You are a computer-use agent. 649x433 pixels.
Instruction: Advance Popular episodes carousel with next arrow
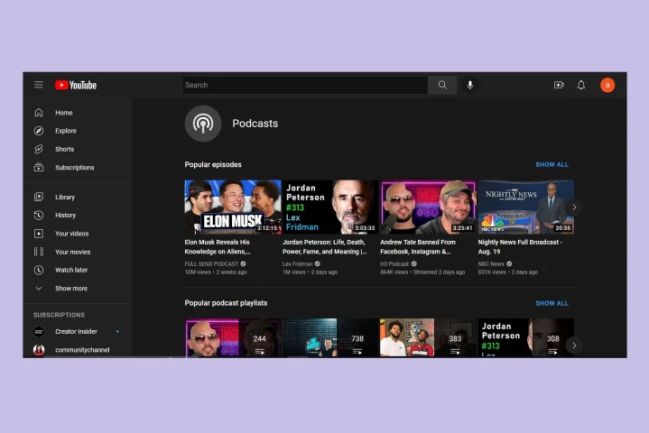click(574, 207)
